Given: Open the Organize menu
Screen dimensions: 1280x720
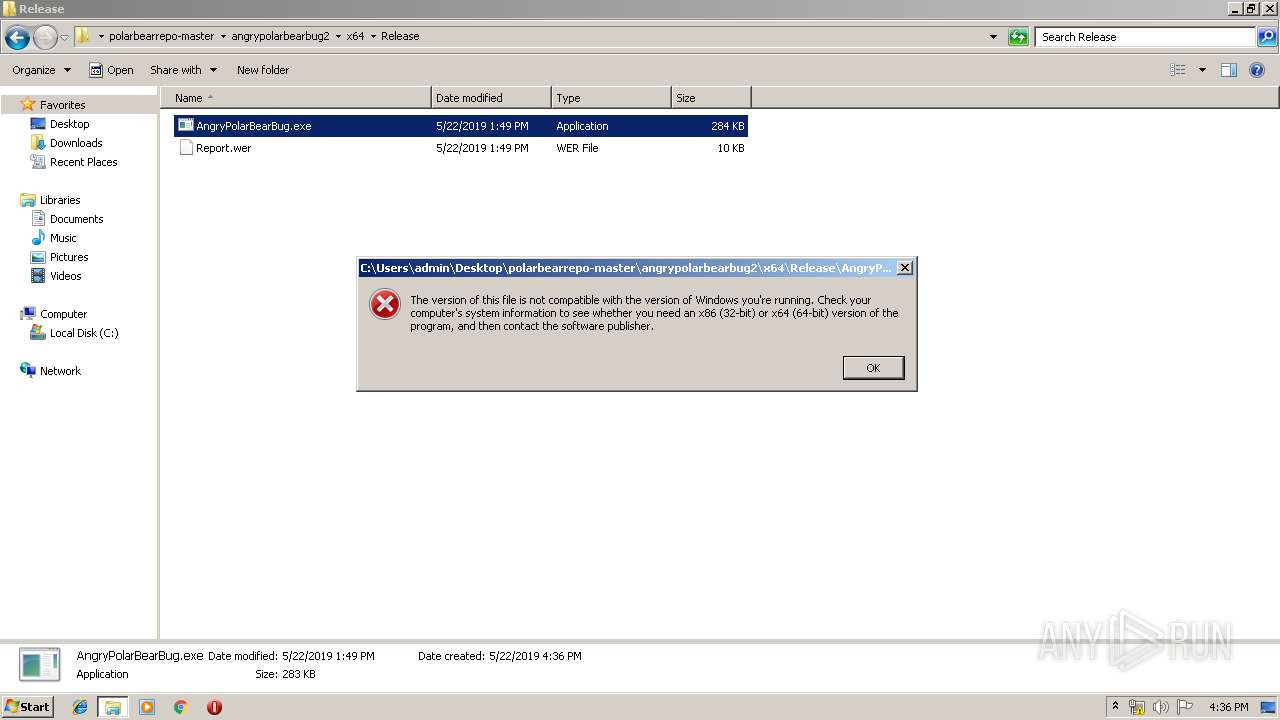Looking at the screenshot, I should (42, 70).
